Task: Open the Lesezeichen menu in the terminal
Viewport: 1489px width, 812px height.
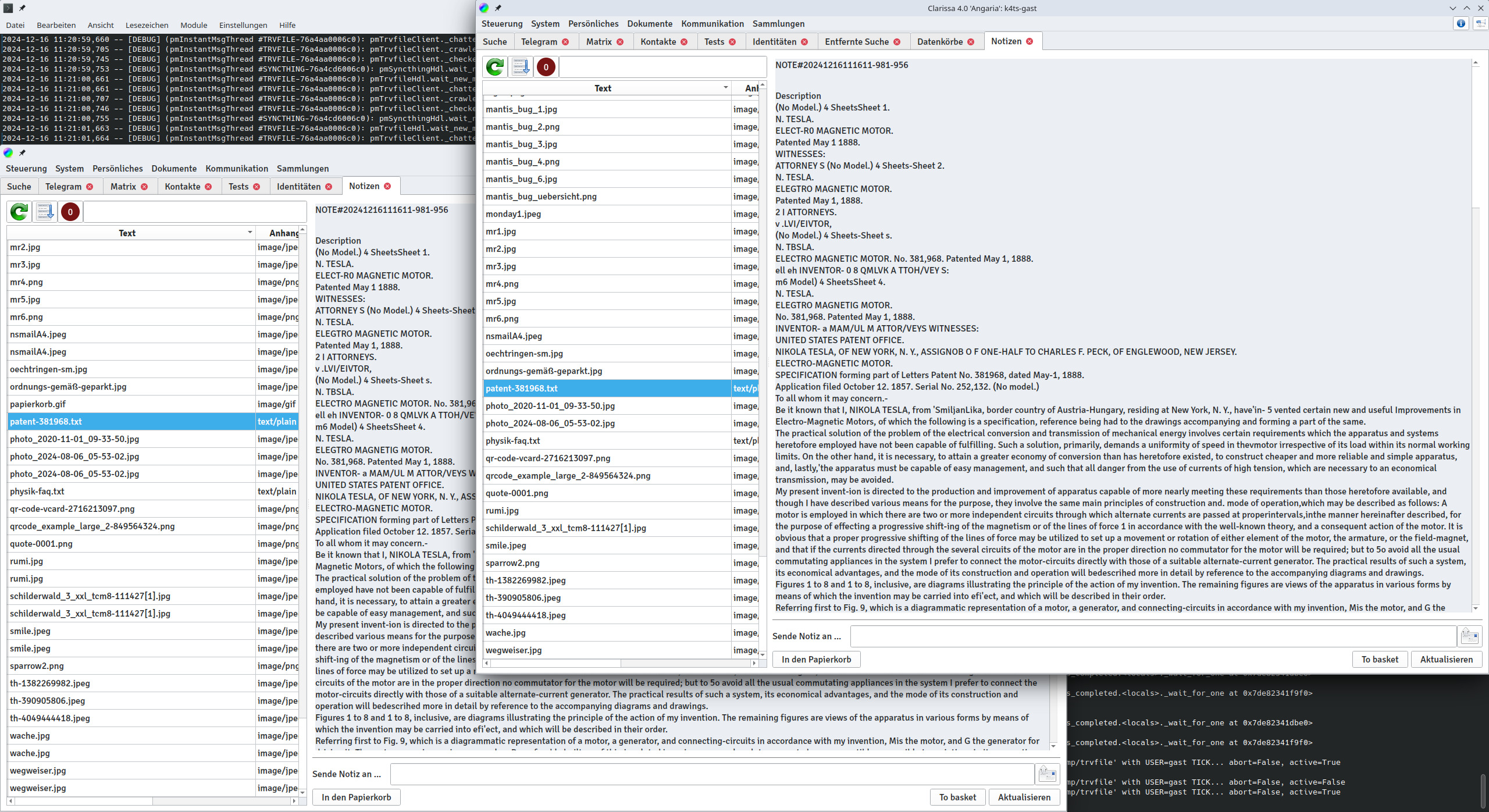Action: click(147, 25)
